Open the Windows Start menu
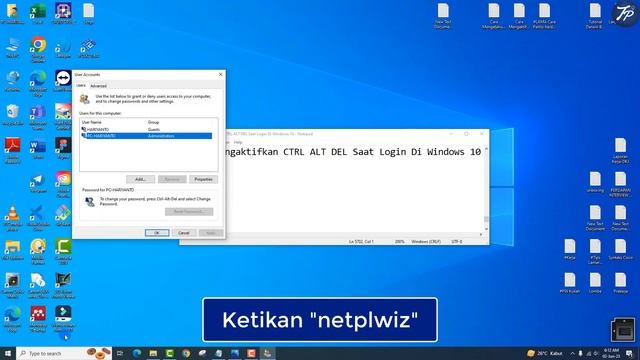640x360 pixels. 8,353
